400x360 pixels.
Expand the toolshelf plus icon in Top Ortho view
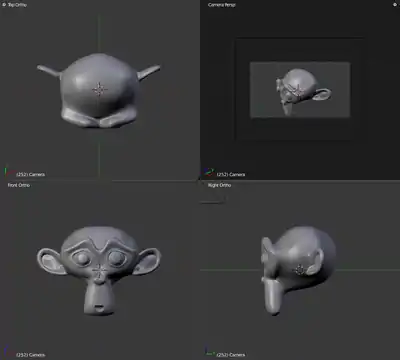coord(4,5)
